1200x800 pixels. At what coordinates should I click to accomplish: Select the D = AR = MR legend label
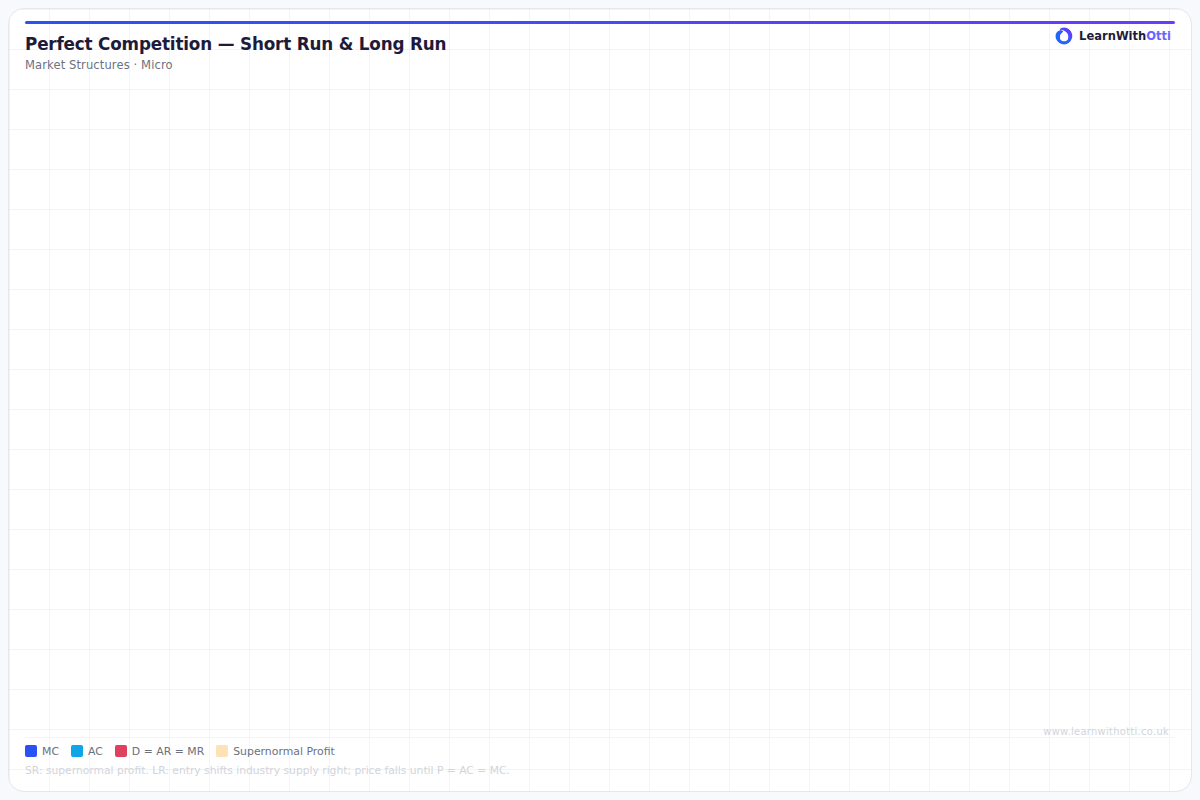(168, 751)
